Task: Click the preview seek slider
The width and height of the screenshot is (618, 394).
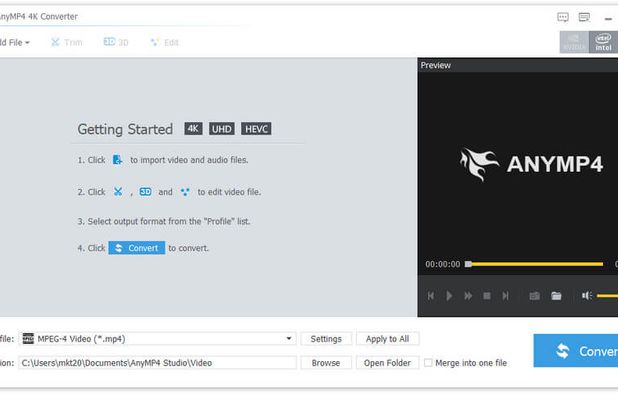Action: 534,264
